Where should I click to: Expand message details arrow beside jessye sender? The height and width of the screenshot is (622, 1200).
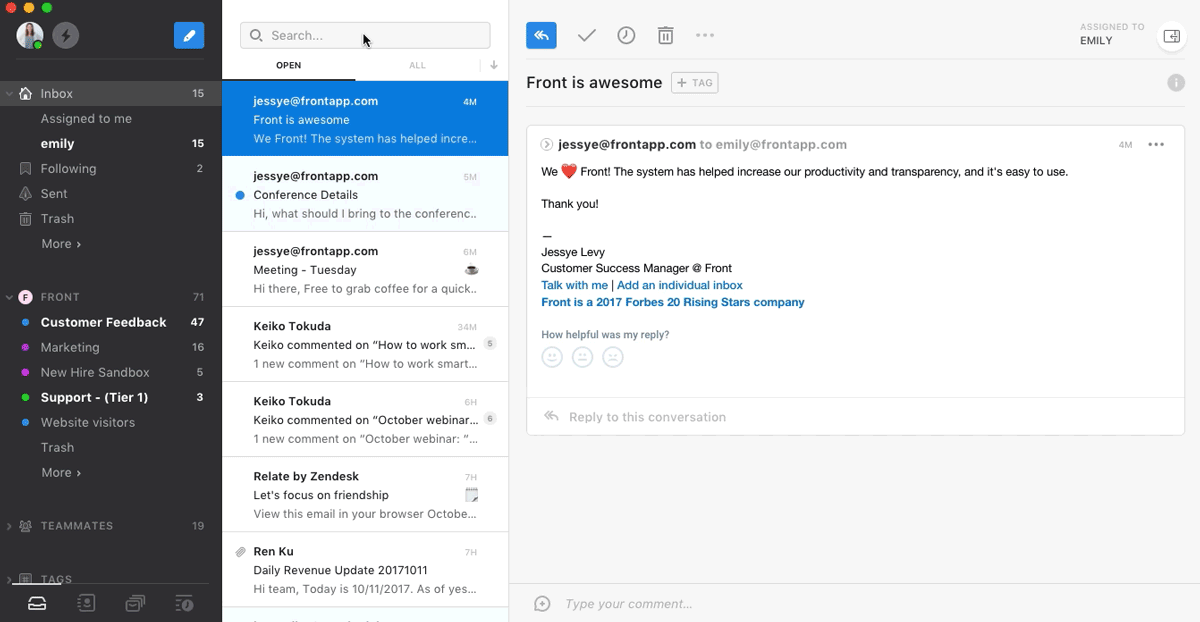coord(547,145)
